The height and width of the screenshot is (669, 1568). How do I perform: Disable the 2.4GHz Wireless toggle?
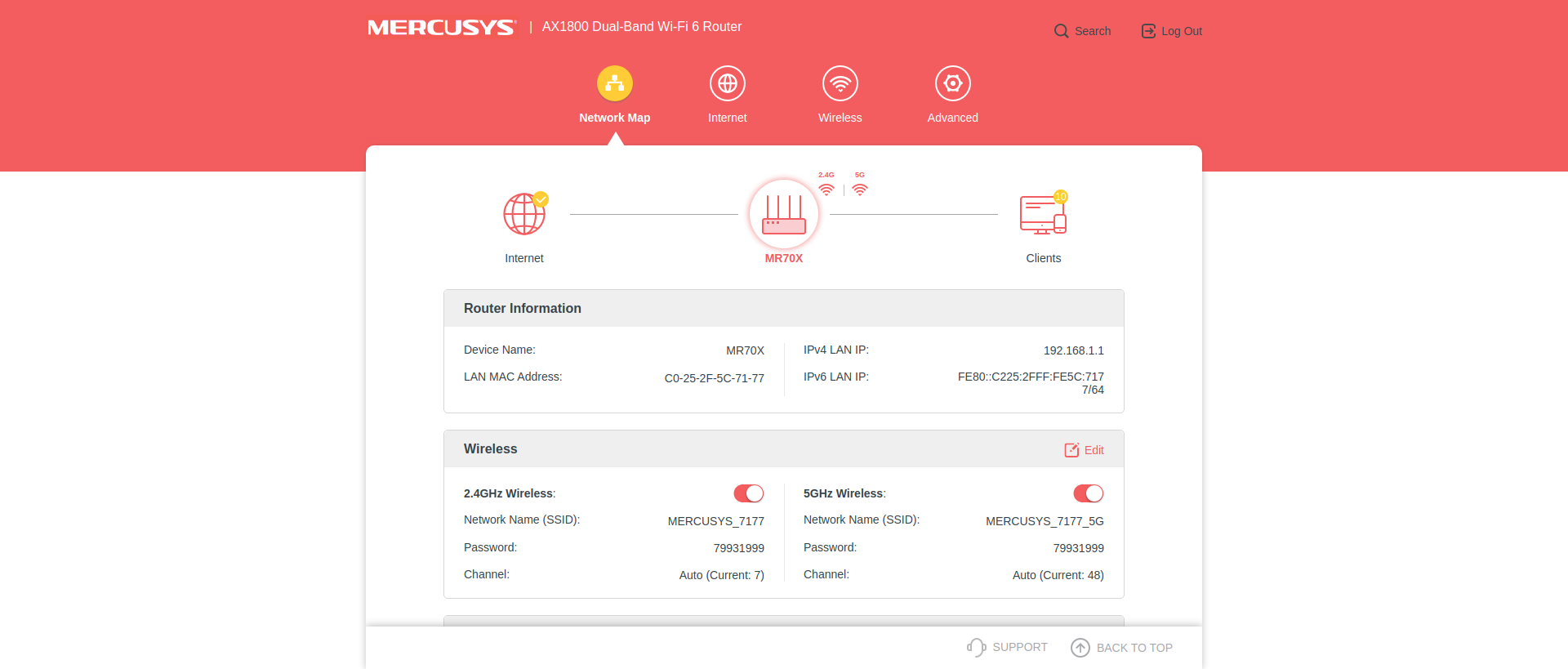point(748,493)
